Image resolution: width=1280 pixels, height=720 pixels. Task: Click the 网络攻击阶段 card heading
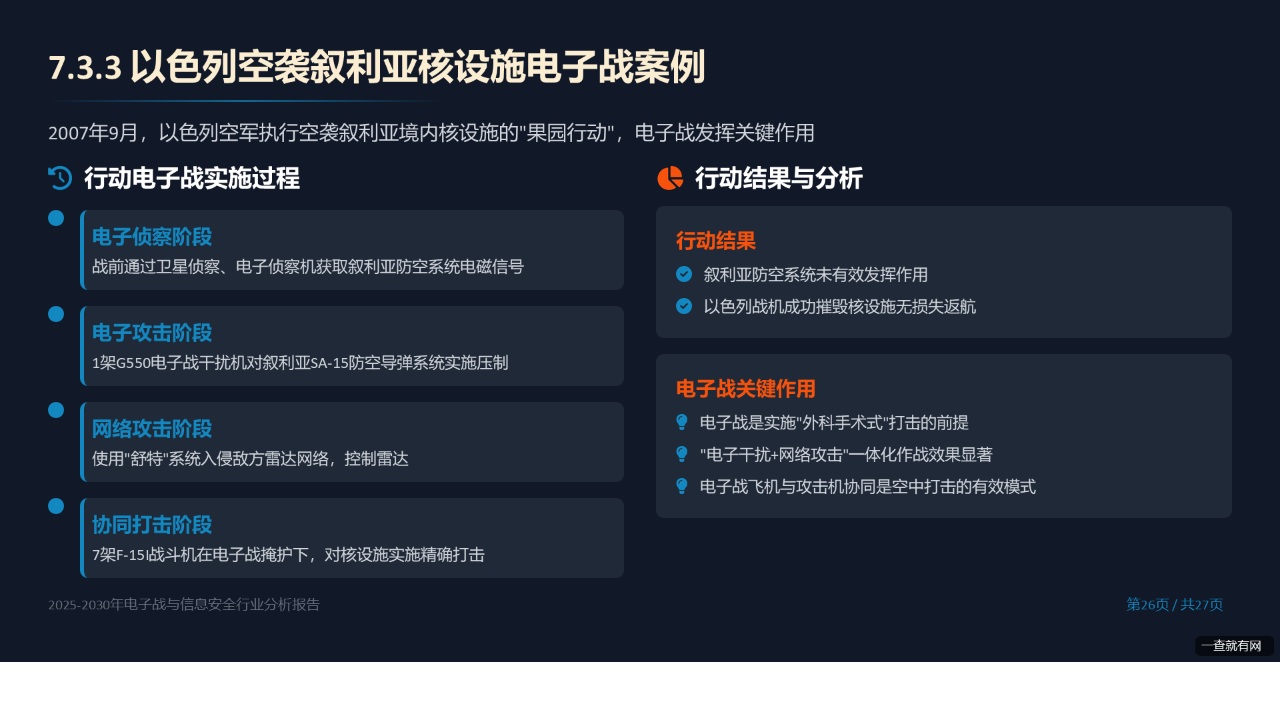(x=152, y=429)
